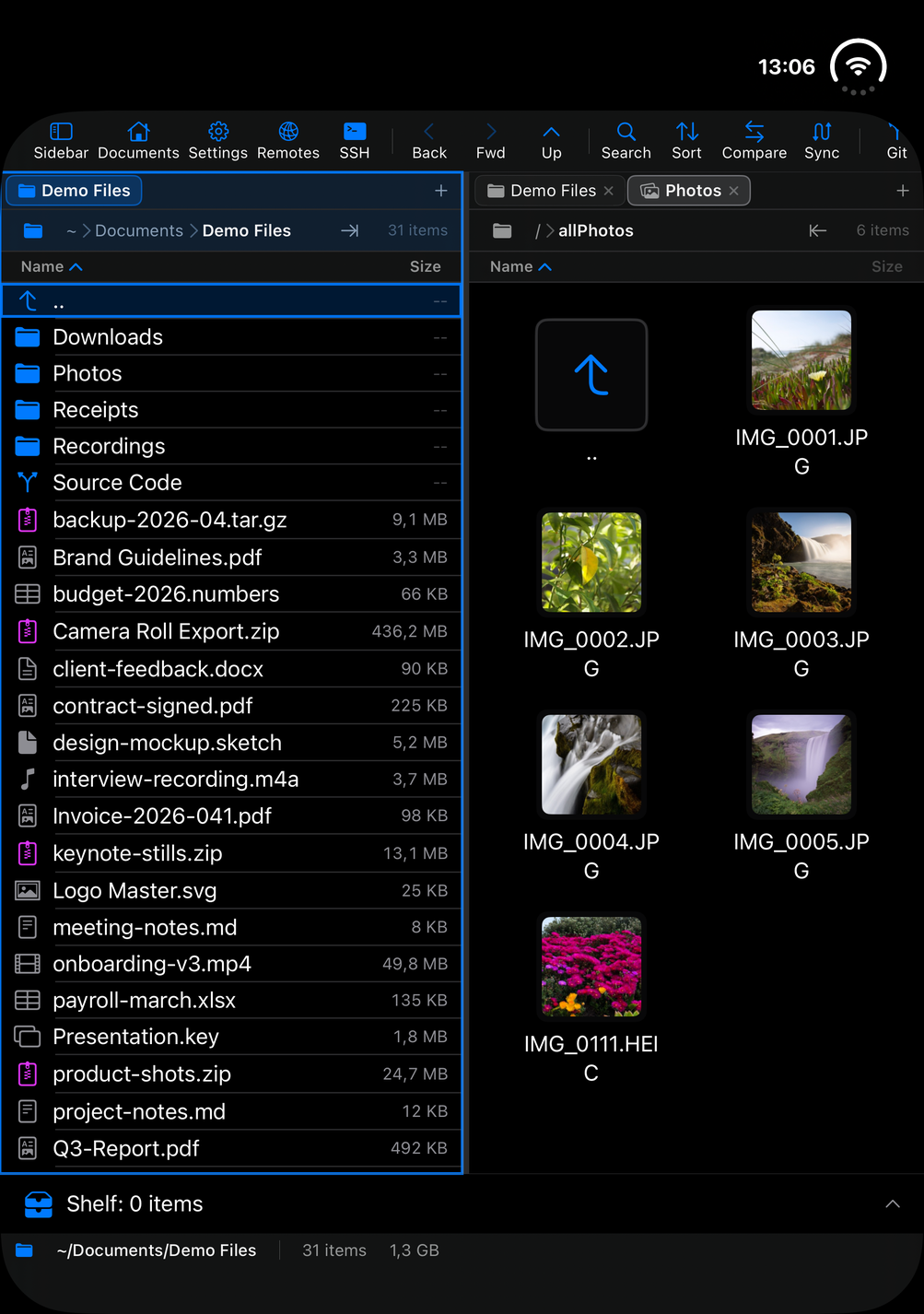
Task: Select contract-signed.pdf
Action: coord(231,706)
